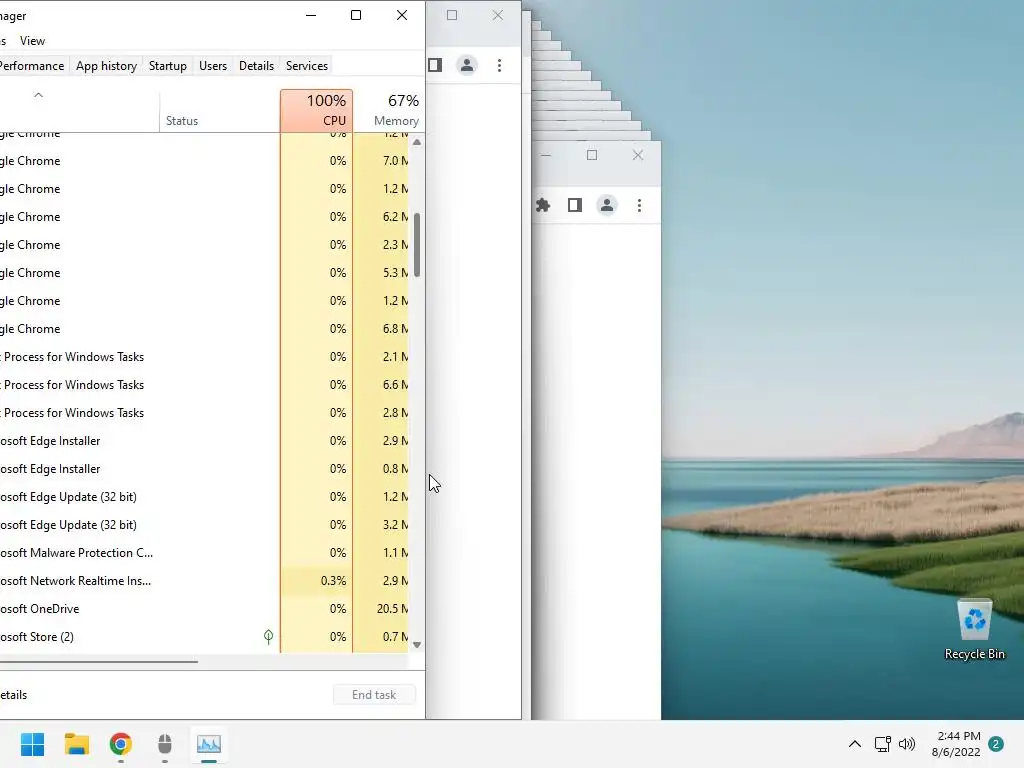1024x768 pixels.
Task: Select the Edge Update row using 1.2 MB
Action: (x=204, y=496)
